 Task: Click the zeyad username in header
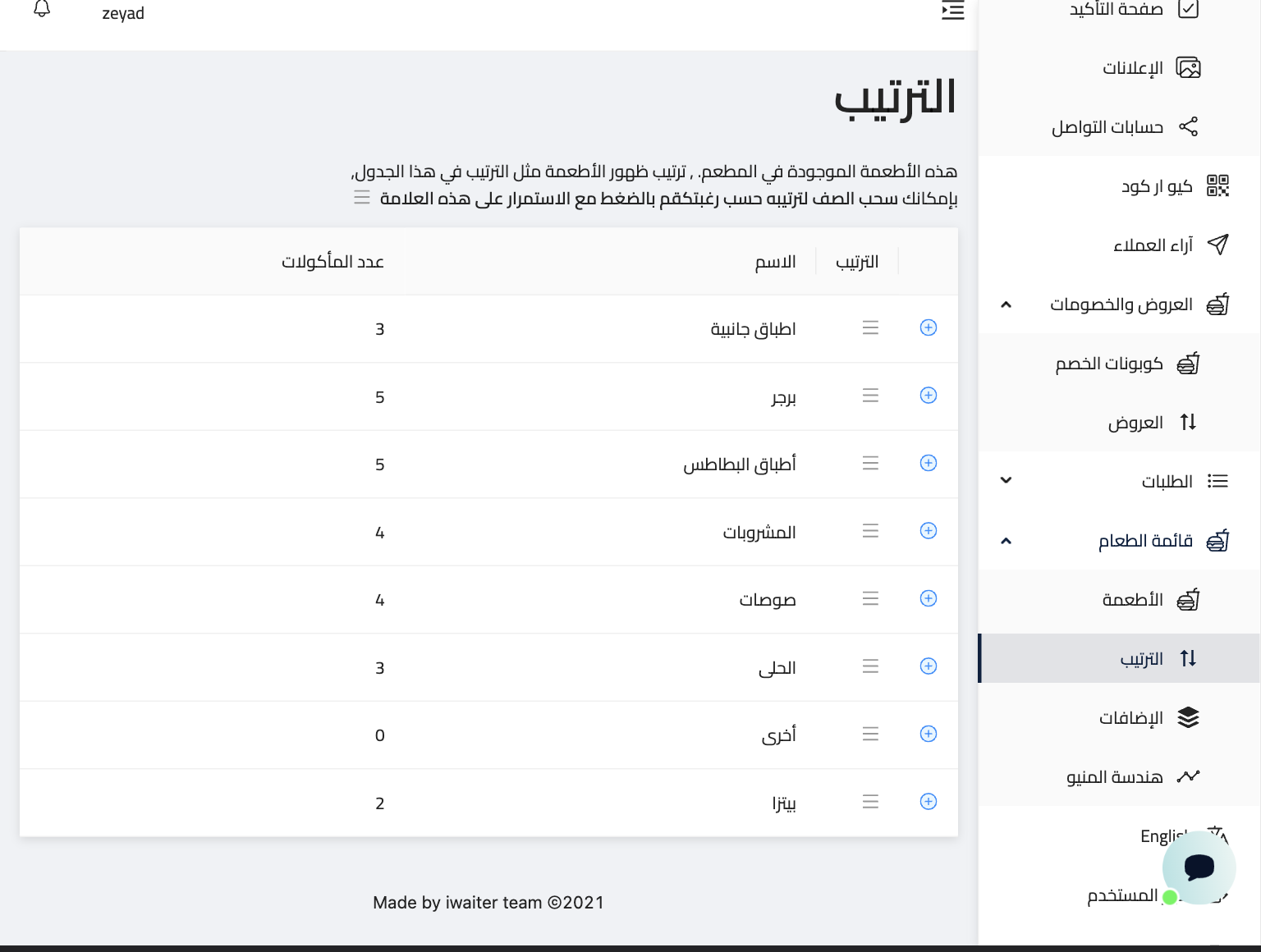pyautogui.click(x=123, y=13)
